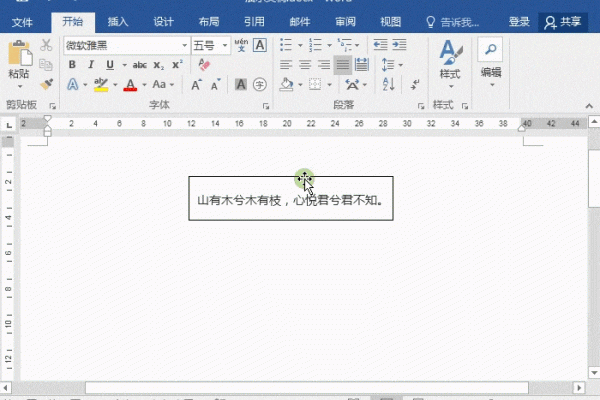The height and width of the screenshot is (400, 600).
Task: Select the Format Painter brush
Action: click(46, 84)
